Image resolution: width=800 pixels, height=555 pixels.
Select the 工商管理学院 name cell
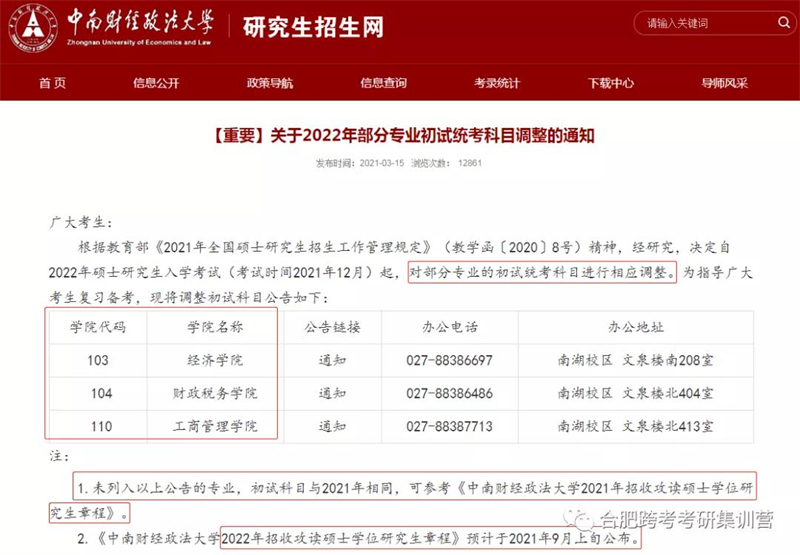(215, 426)
